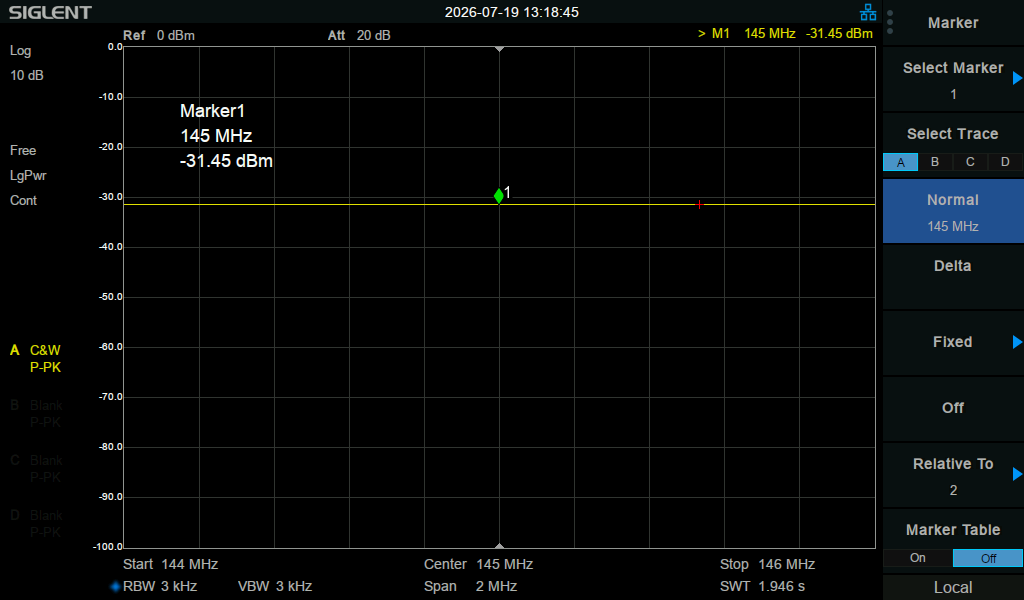Click trace C Blank P-PK indicator
Image resolution: width=1024 pixels, height=600 pixels.
click(x=36, y=469)
